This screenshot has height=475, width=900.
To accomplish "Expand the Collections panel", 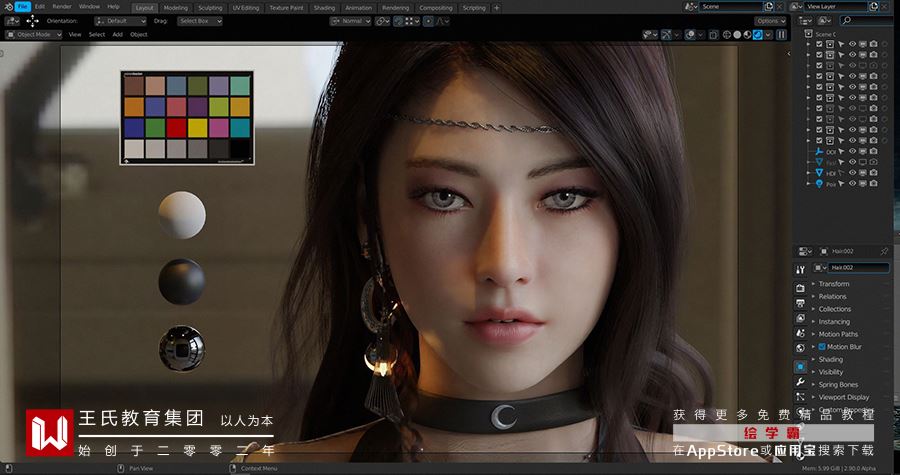I will (x=835, y=309).
